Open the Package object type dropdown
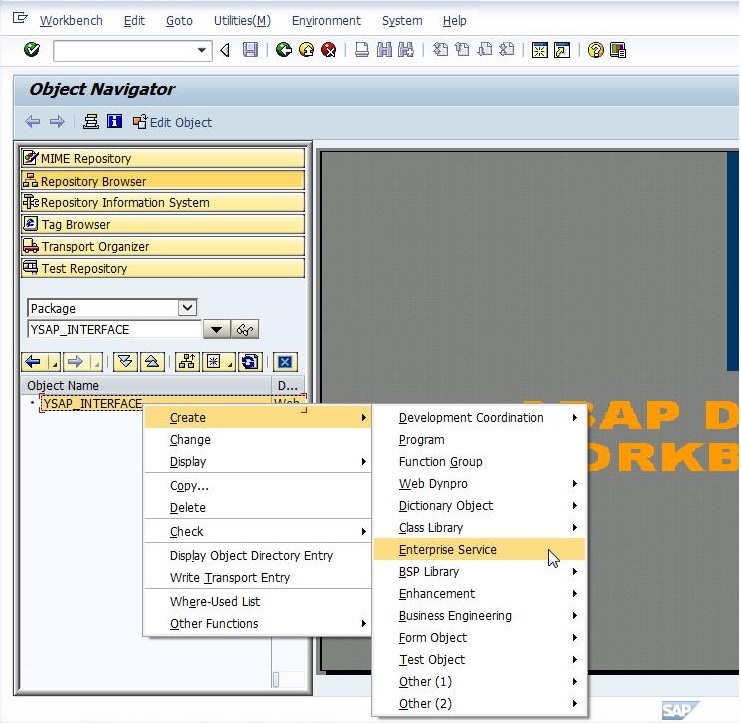The height and width of the screenshot is (723, 741). coord(186,308)
